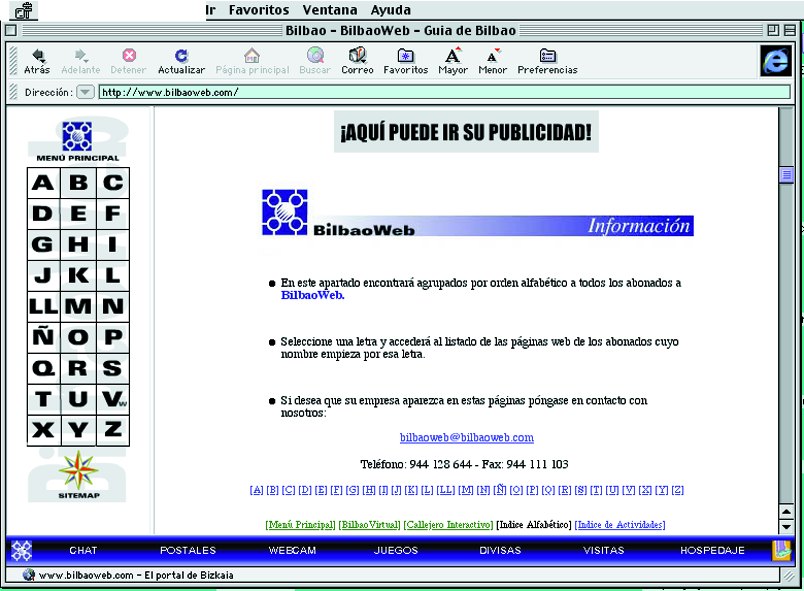Increase text size with Mayor icon
The height and width of the screenshot is (591, 804).
453,55
